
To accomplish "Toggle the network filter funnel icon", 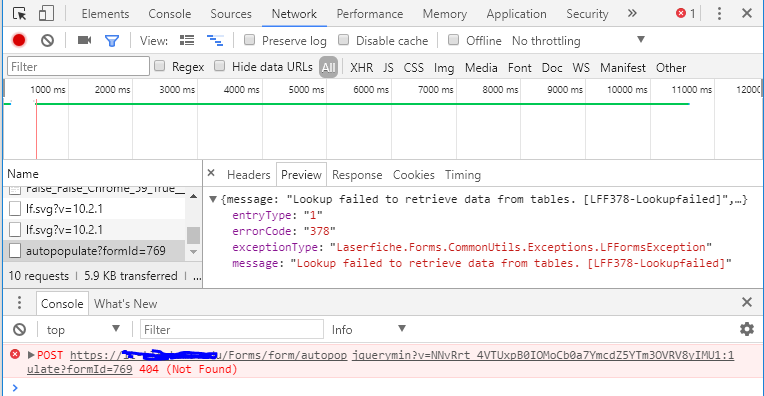I will click(x=112, y=41).
